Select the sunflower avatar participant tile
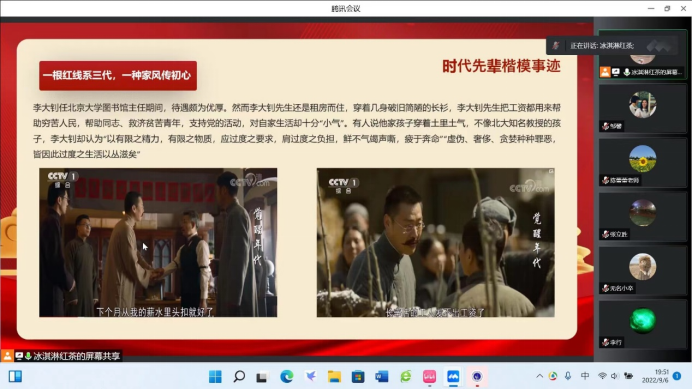Viewport: 693px width, 390px height. [x=643, y=163]
